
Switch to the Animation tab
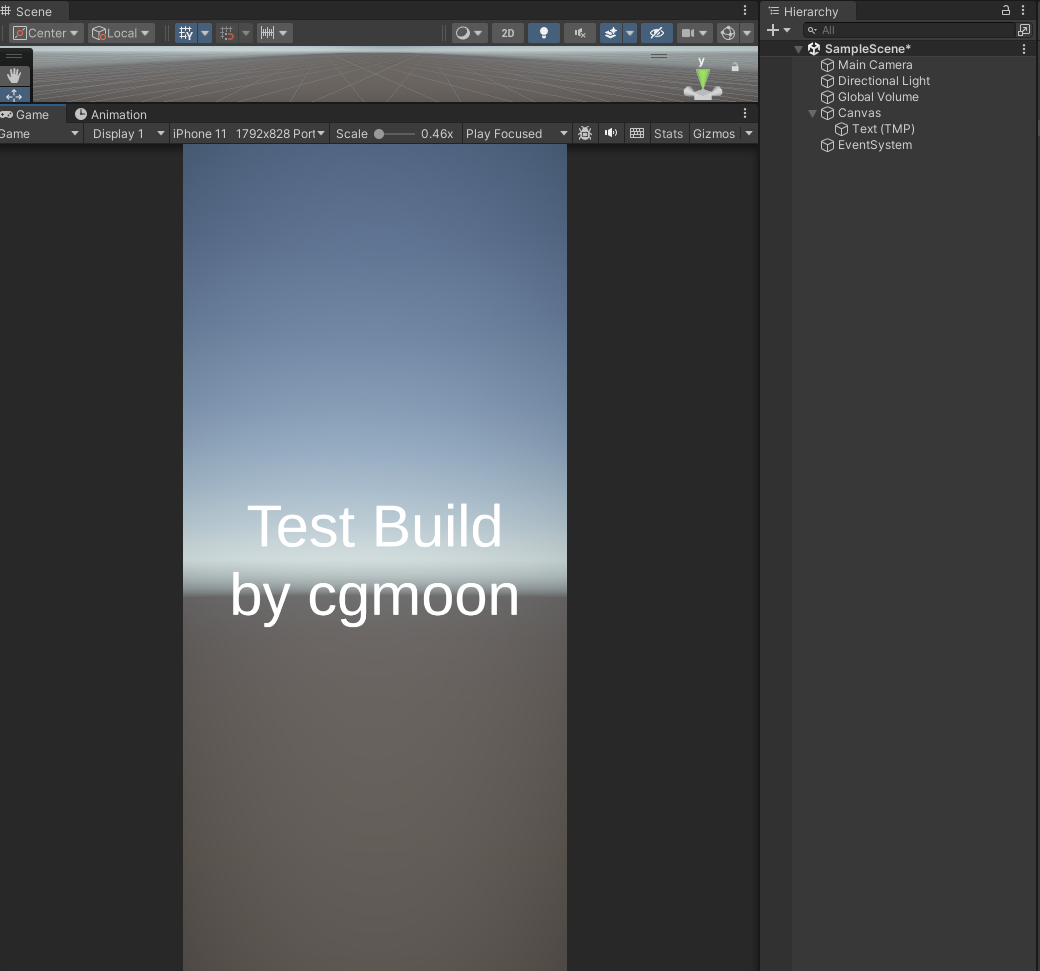pyautogui.click(x=111, y=115)
